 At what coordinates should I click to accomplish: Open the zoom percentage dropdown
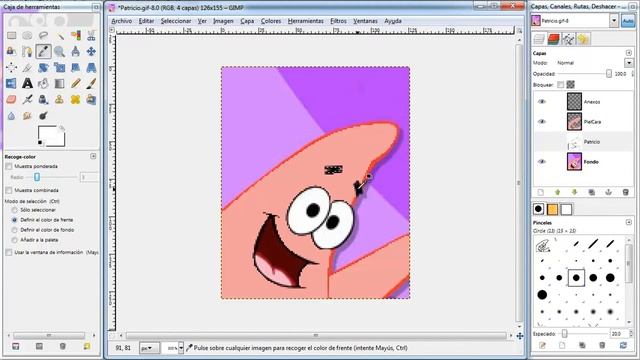181,348
